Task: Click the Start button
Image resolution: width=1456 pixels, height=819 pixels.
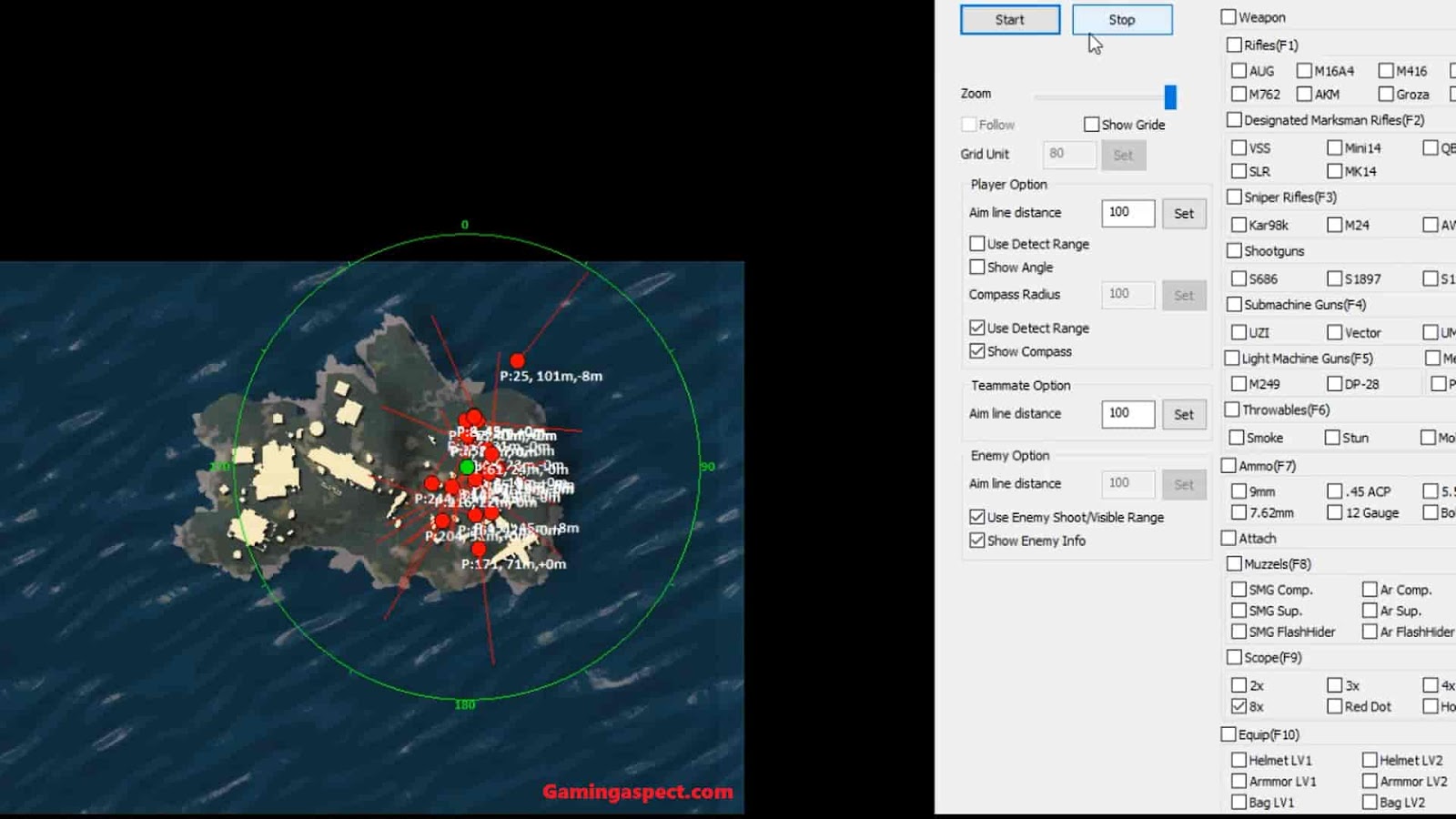Action: pos(1010,20)
